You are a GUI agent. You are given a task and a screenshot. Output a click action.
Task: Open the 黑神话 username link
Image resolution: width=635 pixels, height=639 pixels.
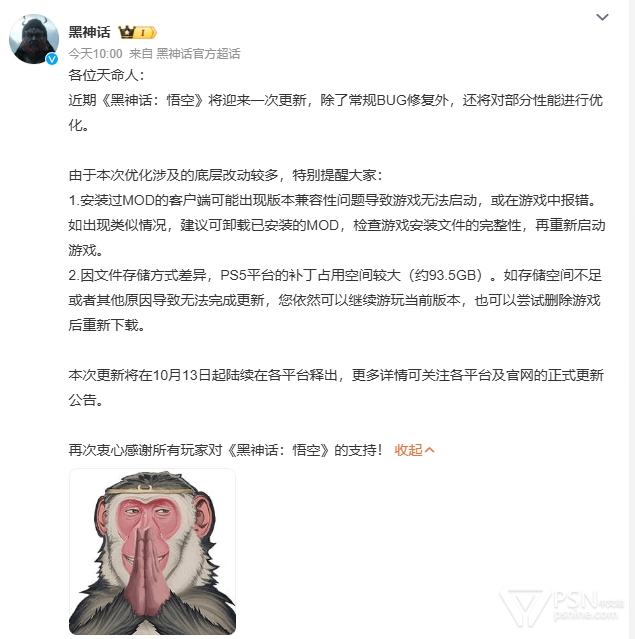coord(89,32)
